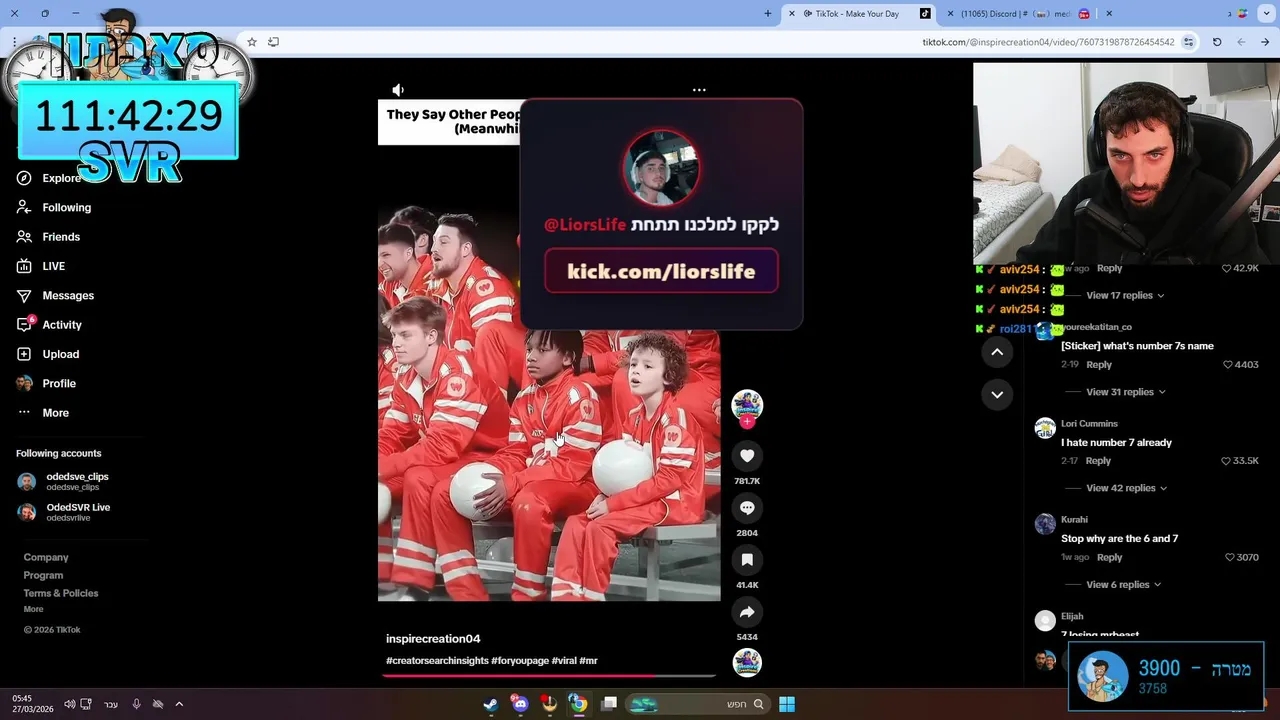Share the video with arrow icon
This screenshot has height=720, width=1280.
(747, 612)
